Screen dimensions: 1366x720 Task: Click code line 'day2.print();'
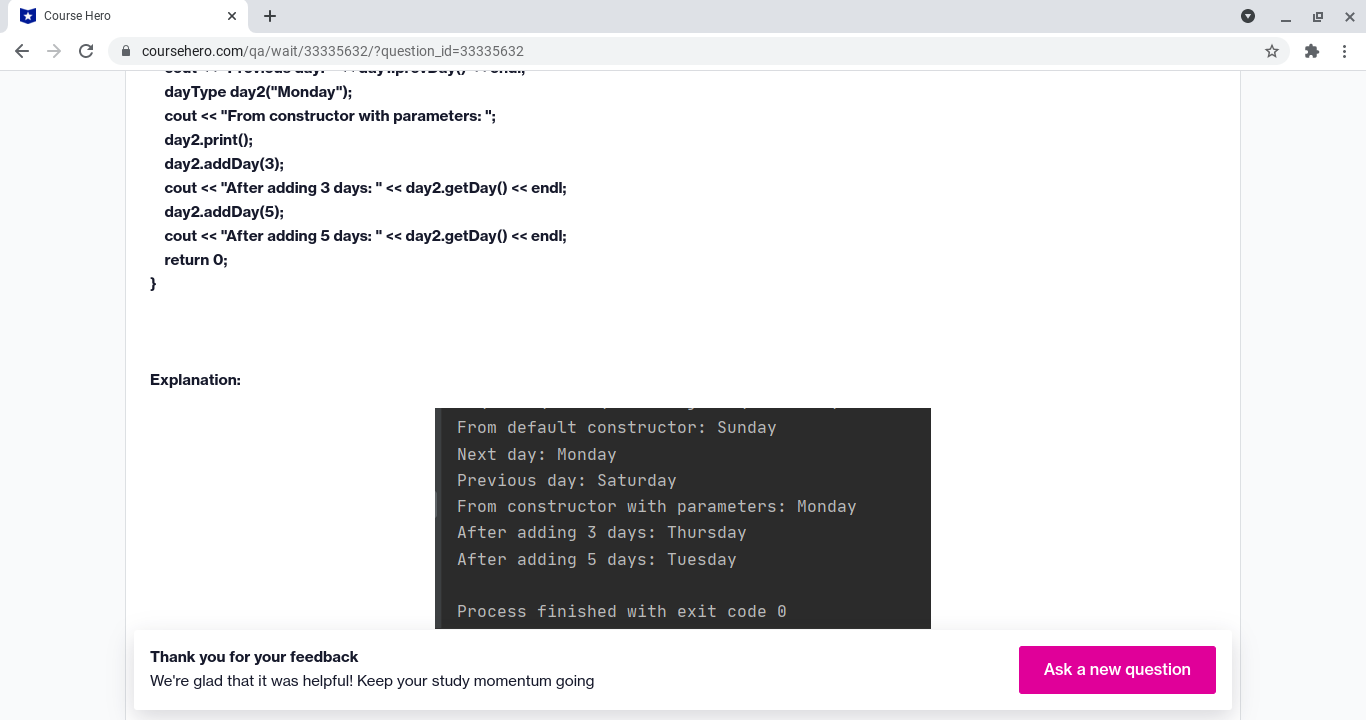[x=209, y=140]
